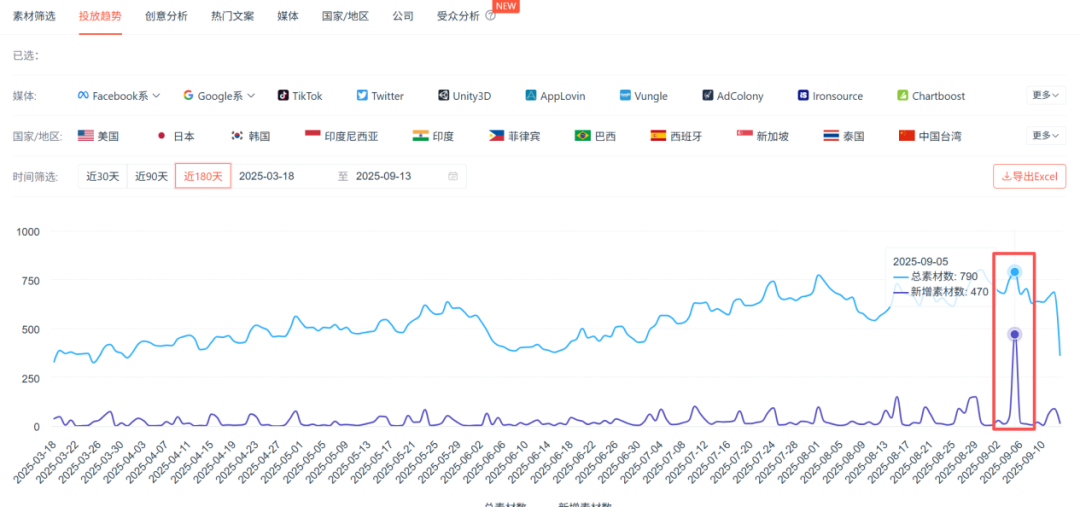Screen dimensions: 1080x507
Task: Choose the 近180天 time range
Action: point(203,176)
